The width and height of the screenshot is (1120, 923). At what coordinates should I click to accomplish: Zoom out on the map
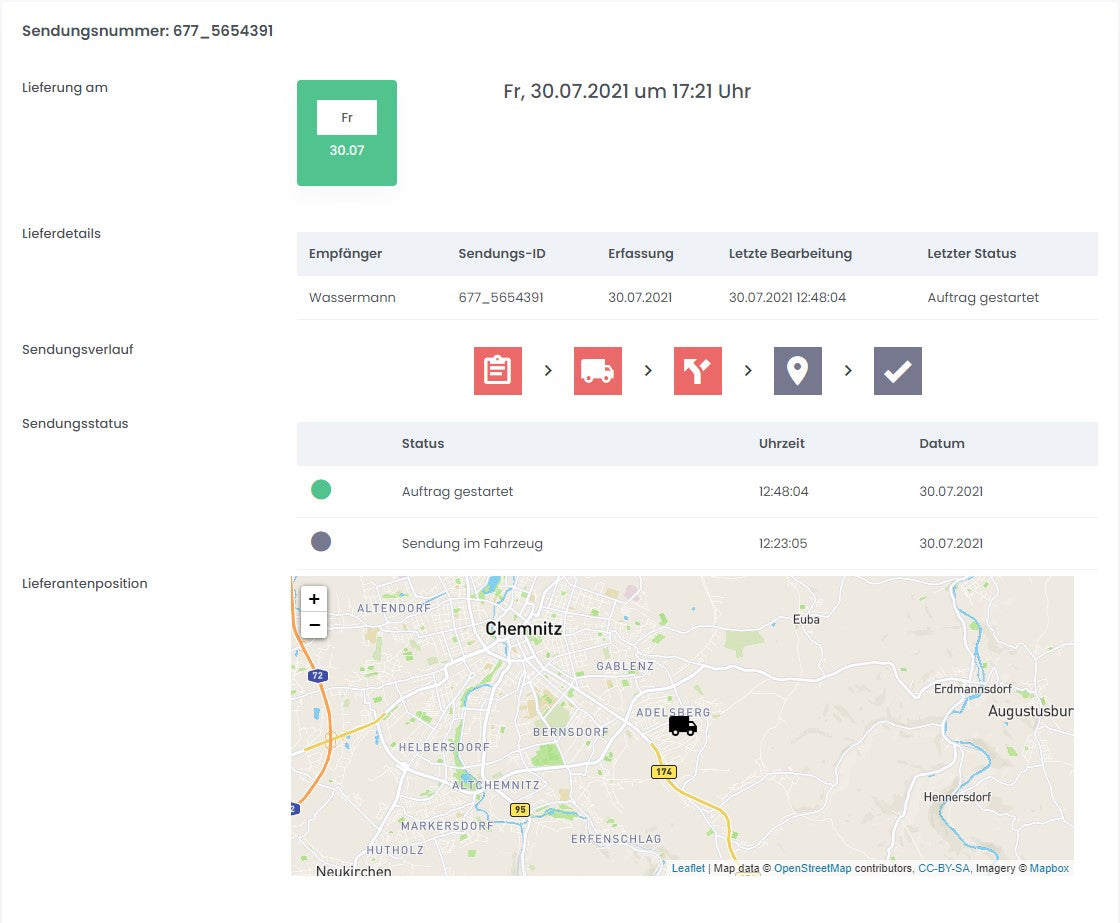(x=314, y=625)
